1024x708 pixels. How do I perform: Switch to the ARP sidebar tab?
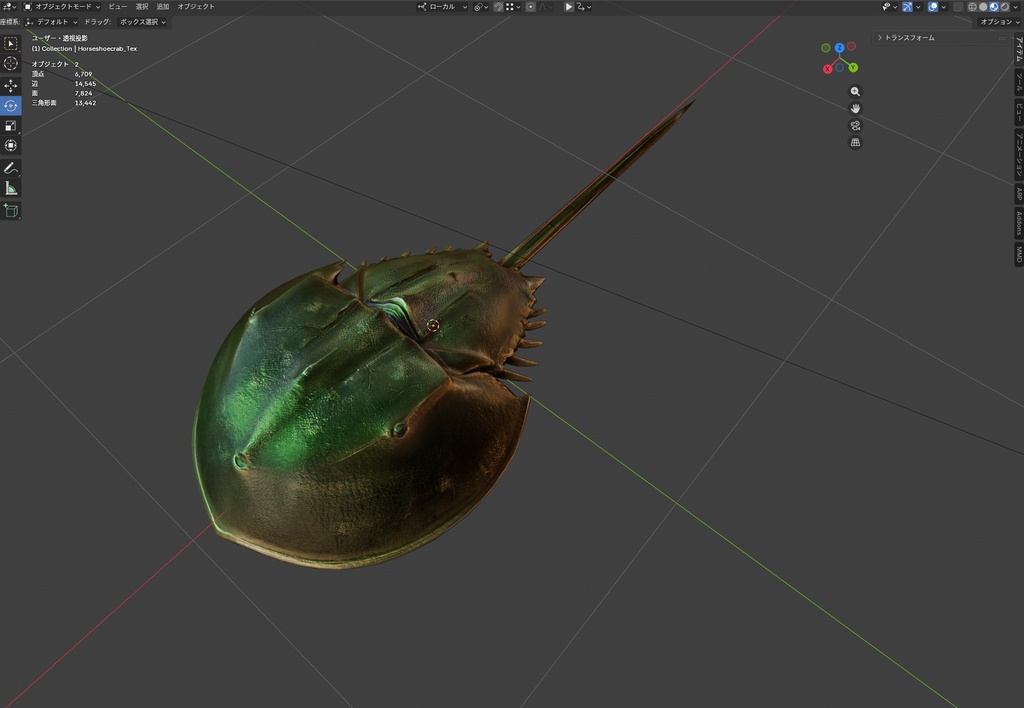tap(1018, 195)
